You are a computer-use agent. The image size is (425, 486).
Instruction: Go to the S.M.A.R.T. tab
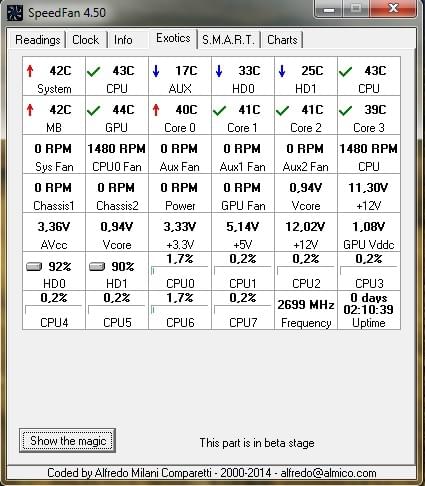pyautogui.click(x=228, y=40)
